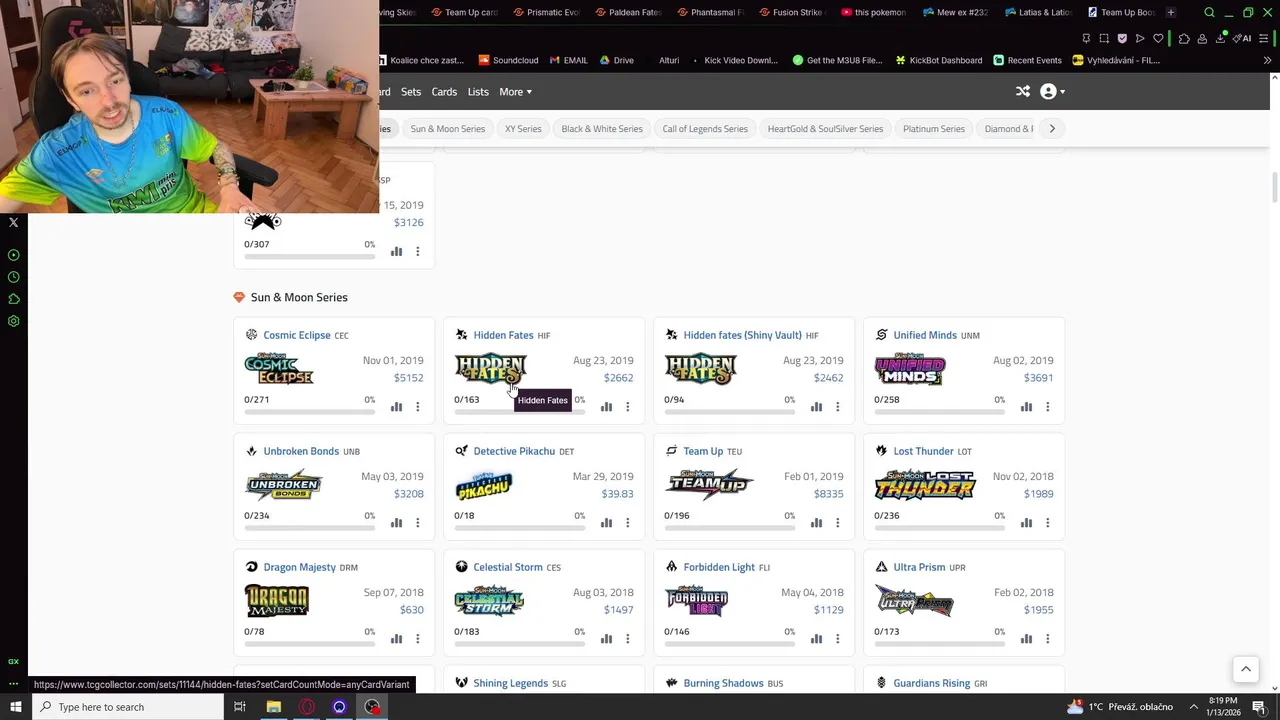Open stats chart for Unified Minds set
Image resolution: width=1280 pixels, height=720 pixels.
tap(1026, 407)
